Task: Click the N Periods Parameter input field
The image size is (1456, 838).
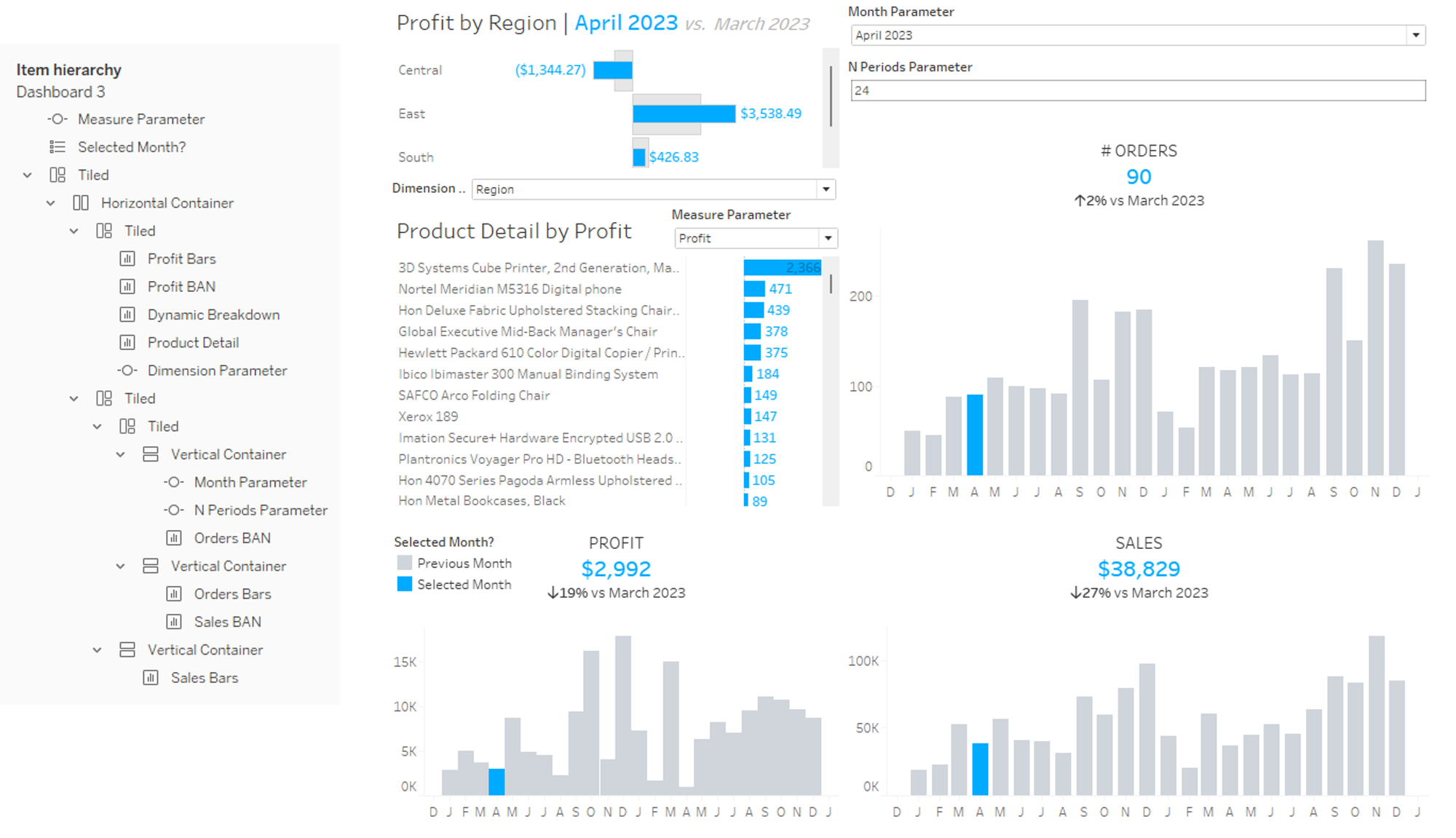Action: (x=1137, y=90)
